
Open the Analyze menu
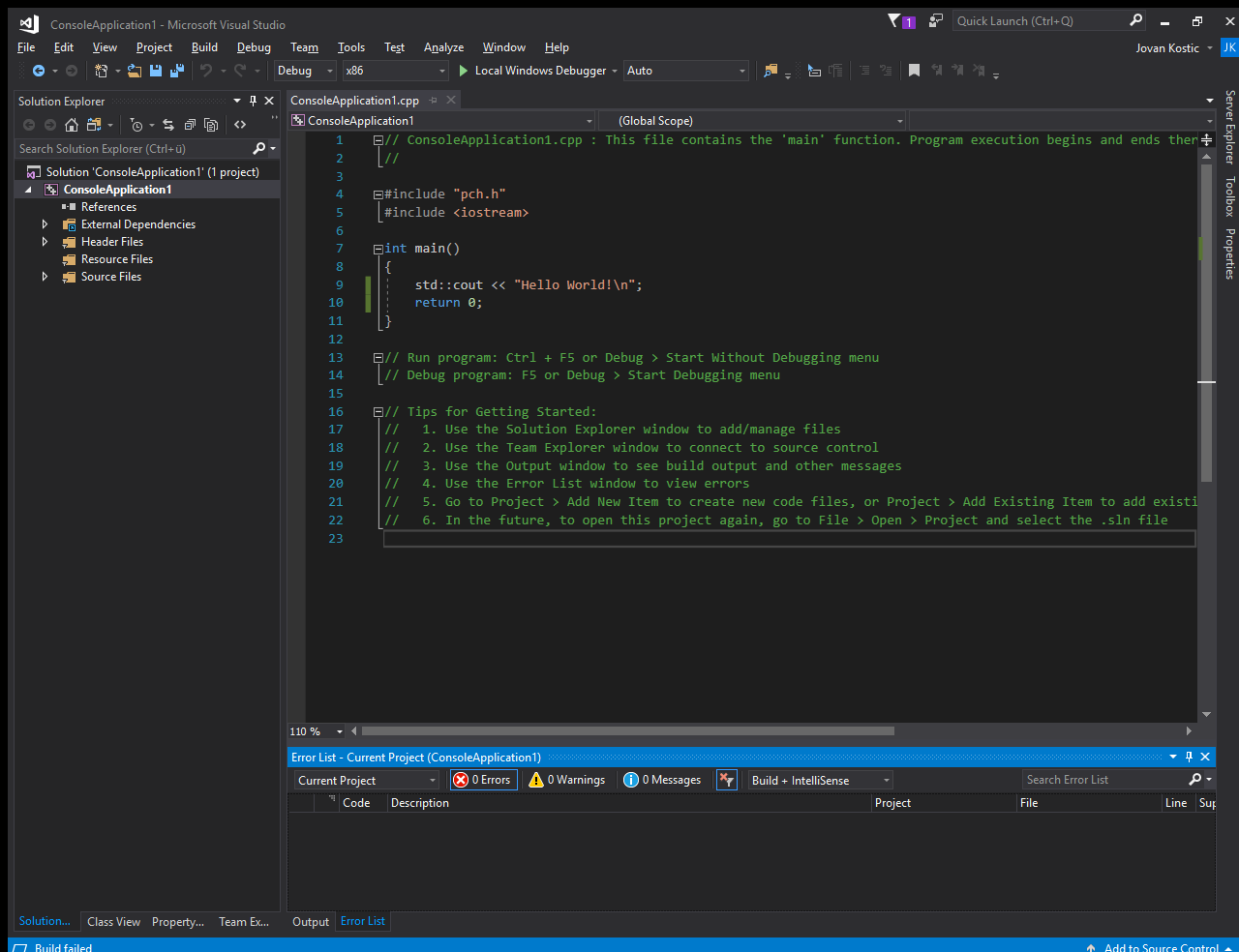[x=443, y=47]
